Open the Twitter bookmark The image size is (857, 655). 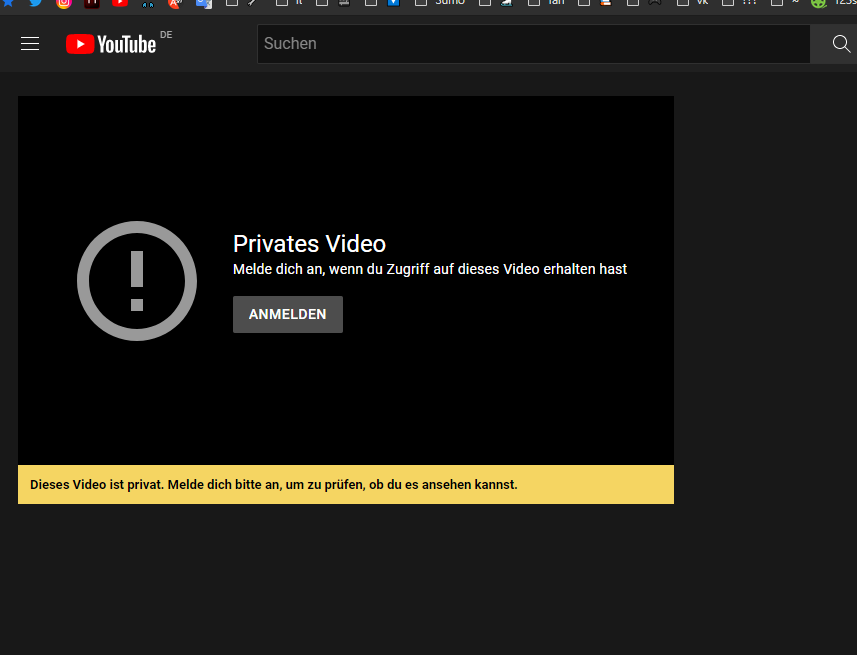pos(36,3)
